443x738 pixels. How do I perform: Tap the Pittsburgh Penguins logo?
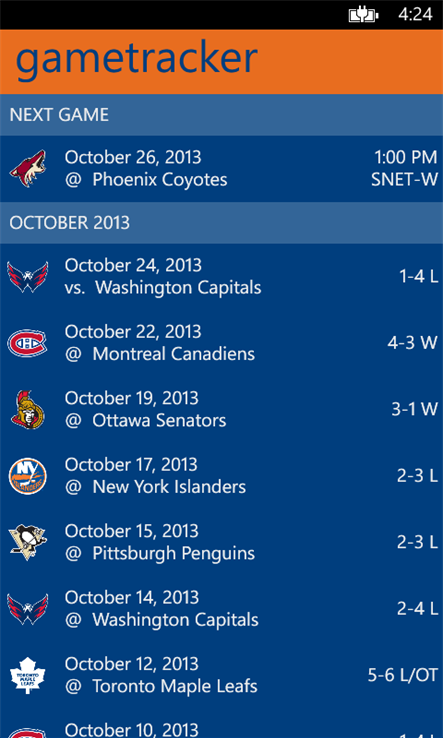pos(28,543)
